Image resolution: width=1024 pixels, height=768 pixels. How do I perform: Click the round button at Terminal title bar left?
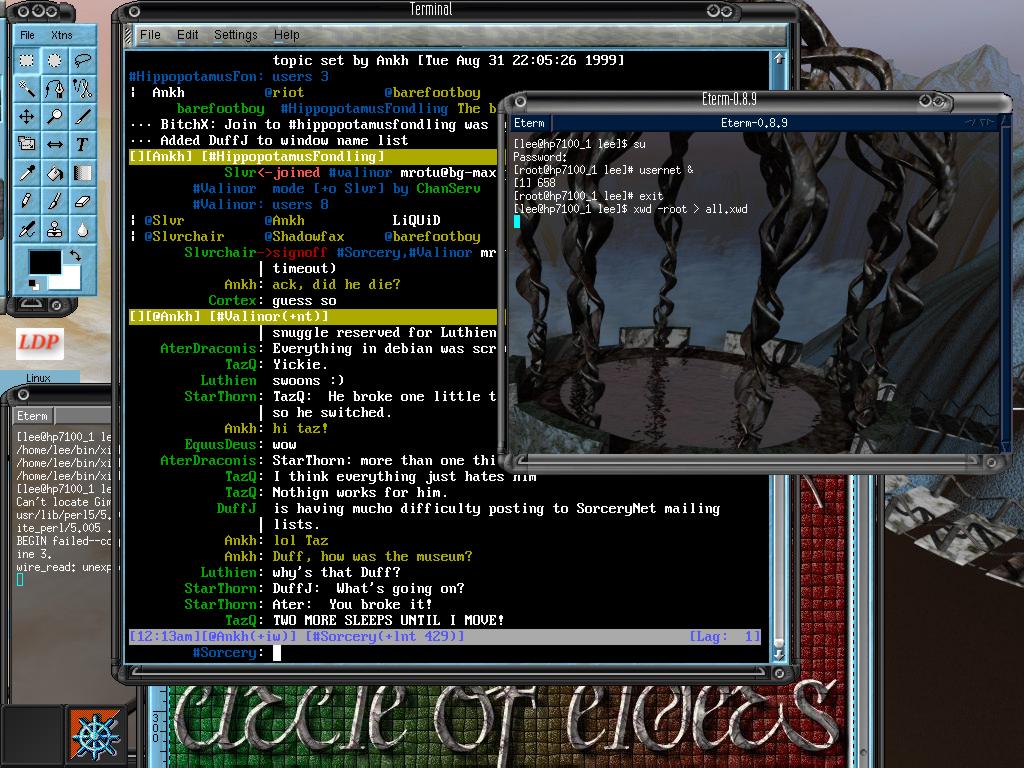134,11
